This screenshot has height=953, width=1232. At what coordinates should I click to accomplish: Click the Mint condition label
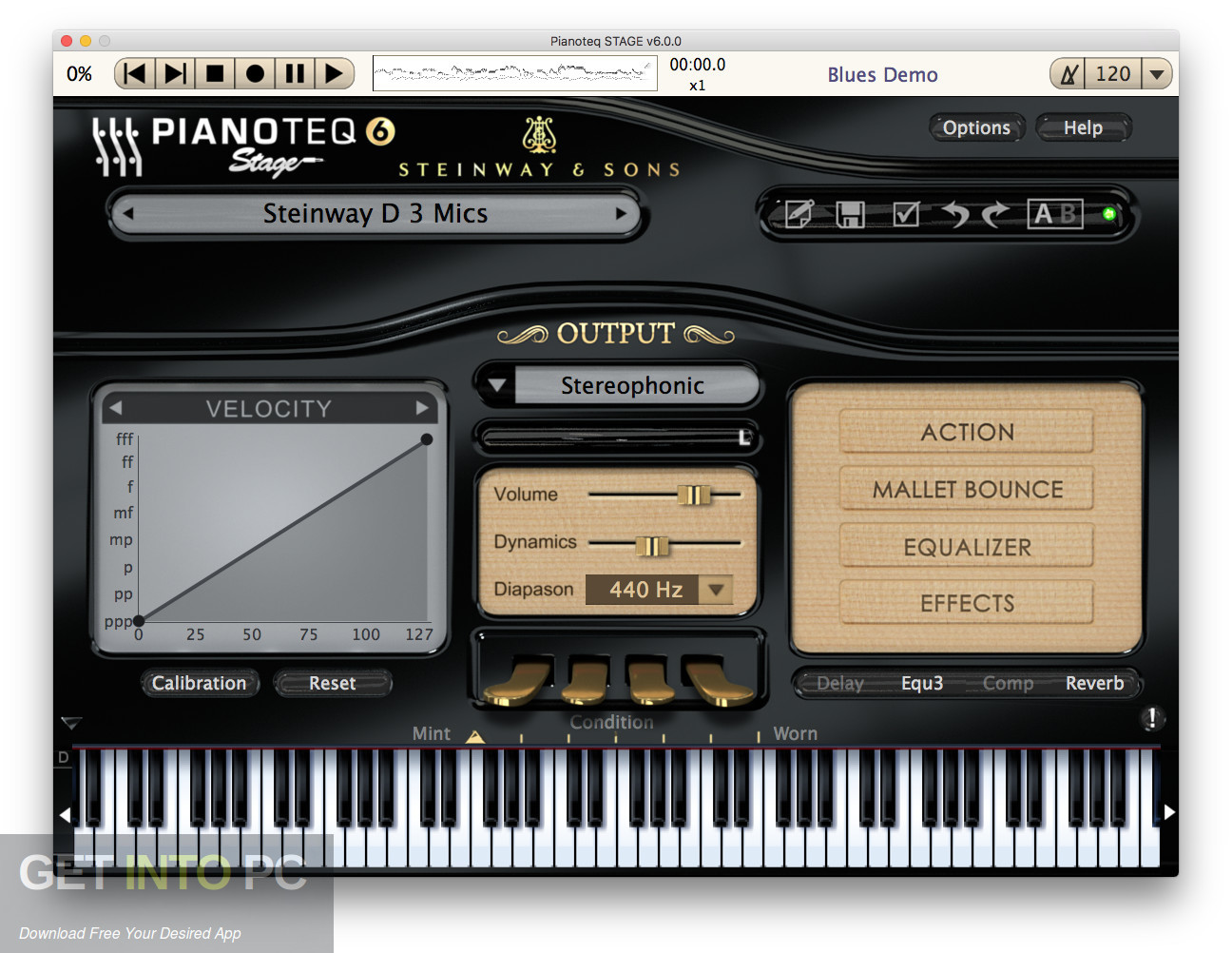click(431, 733)
